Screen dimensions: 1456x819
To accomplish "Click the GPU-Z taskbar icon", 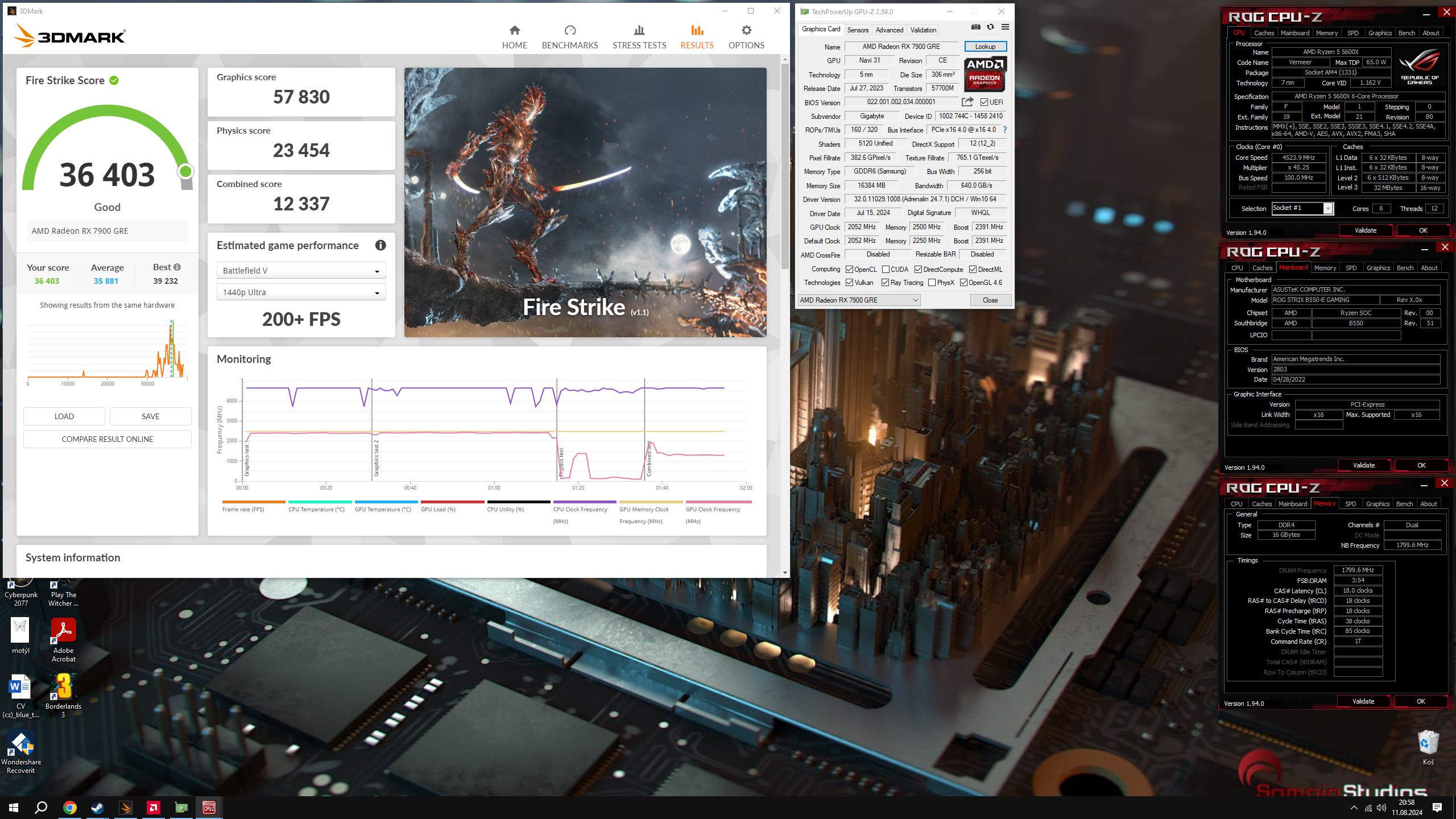I will [x=181, y=808].
